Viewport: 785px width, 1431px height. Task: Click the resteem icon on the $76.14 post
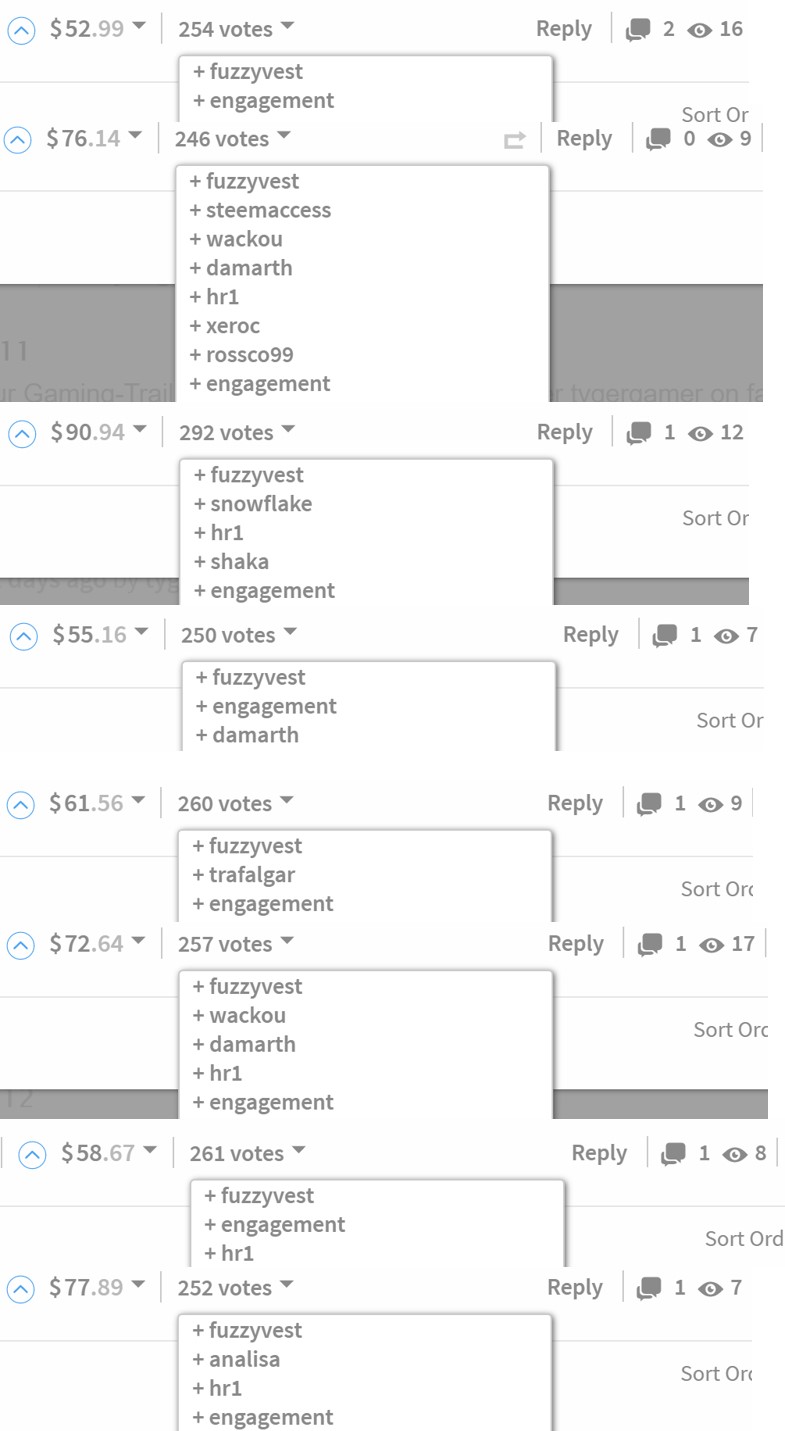tap(514, 140)
